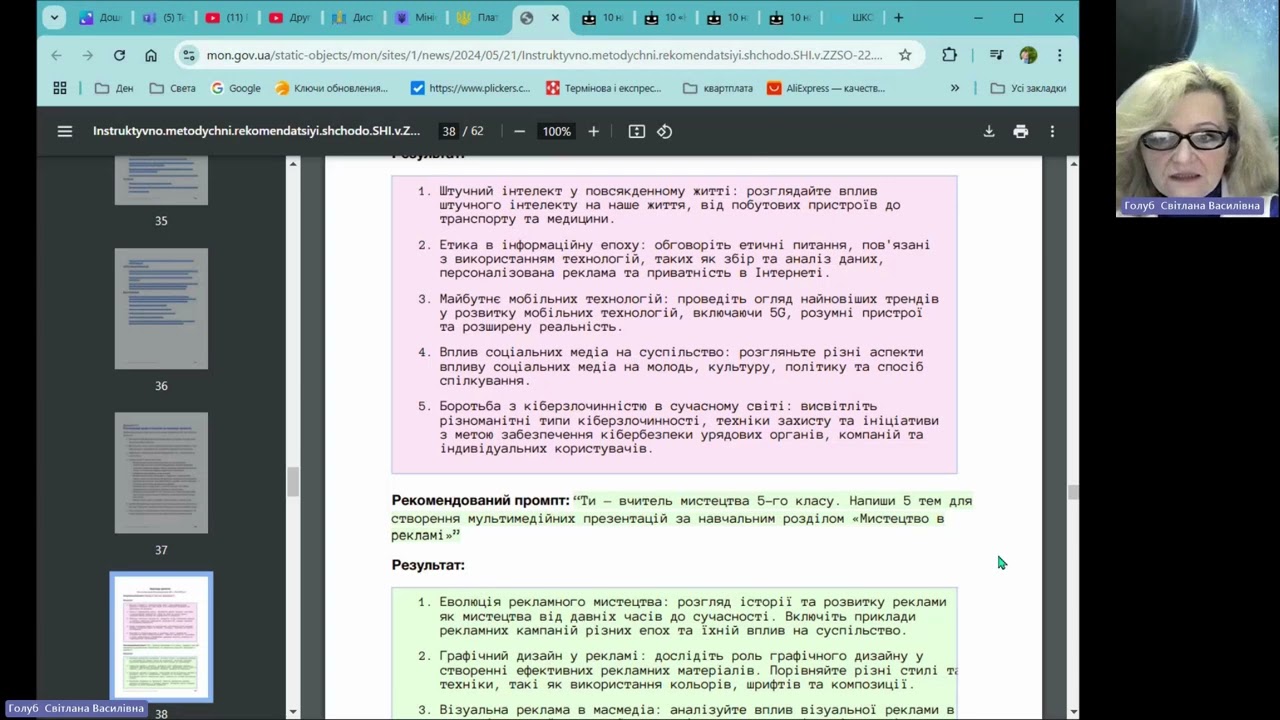Viewport: 1280px width, 720px height.
Task: Click document scrollbar up arrow
Action: coord(1073,163)
